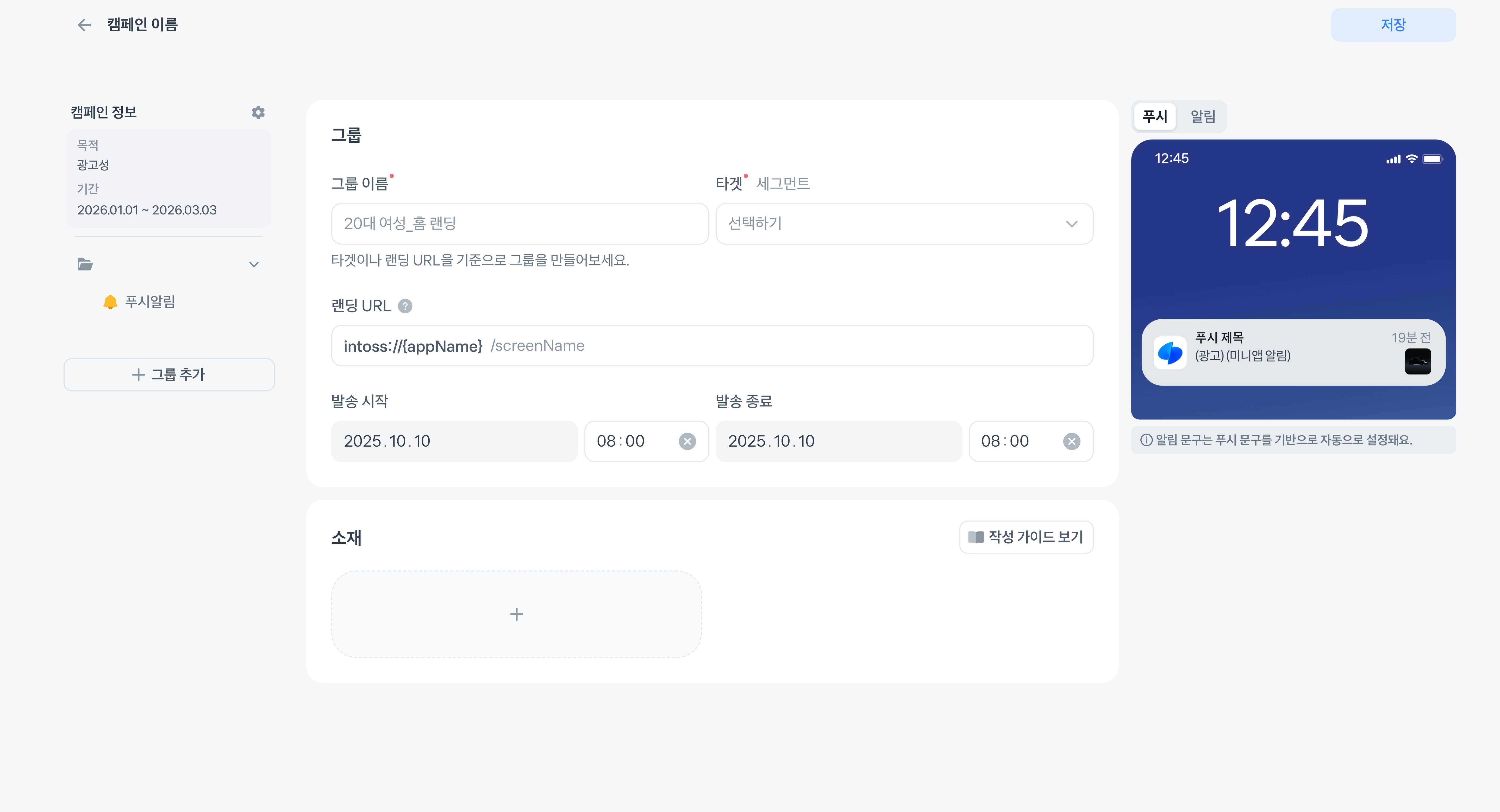Click the push preview thumbnail image
This screenshot has width=1500, height=812.
(1418, 361)
